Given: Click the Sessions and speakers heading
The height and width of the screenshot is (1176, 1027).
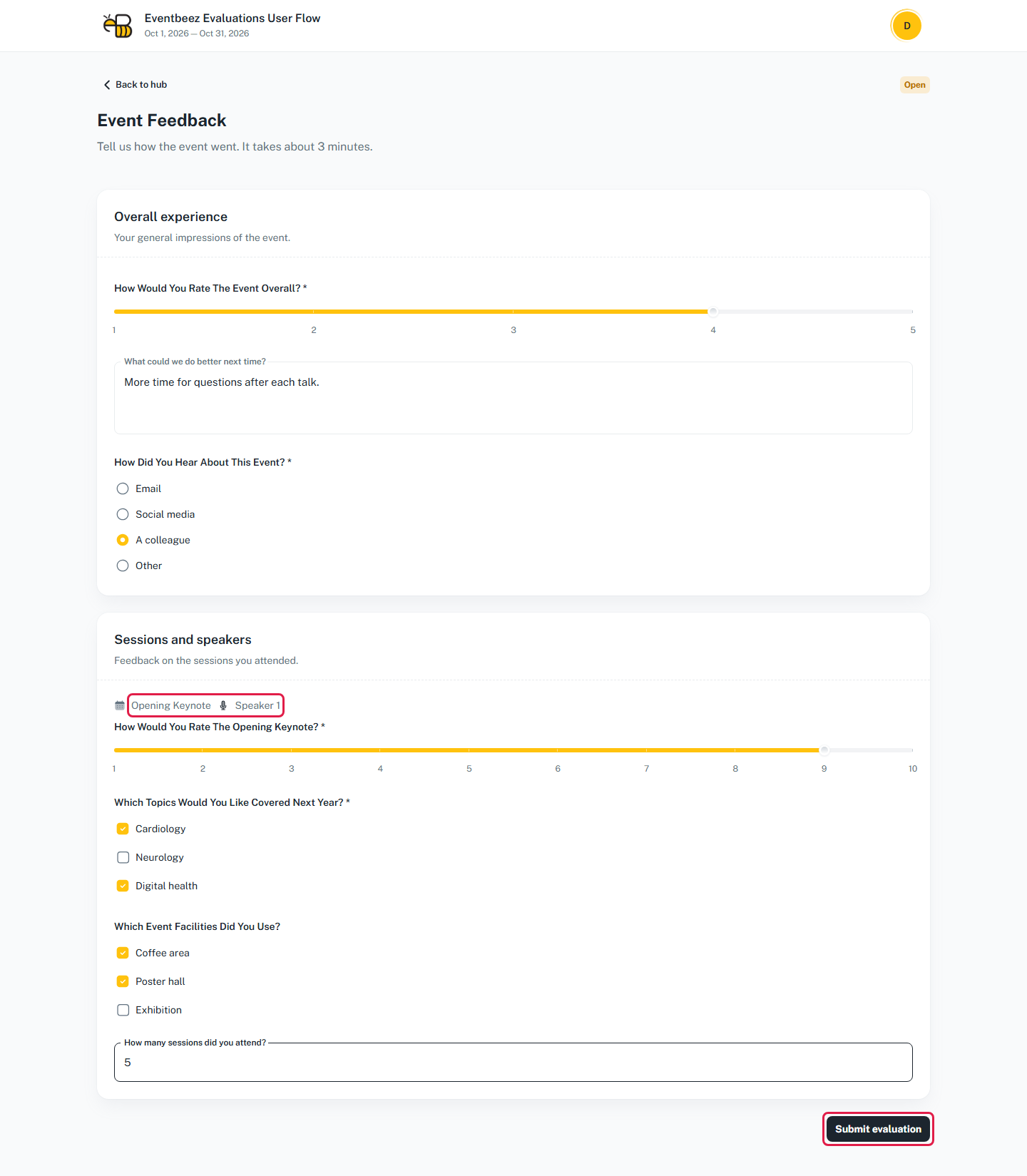Looking at the screenshot, I should (183, 640).
